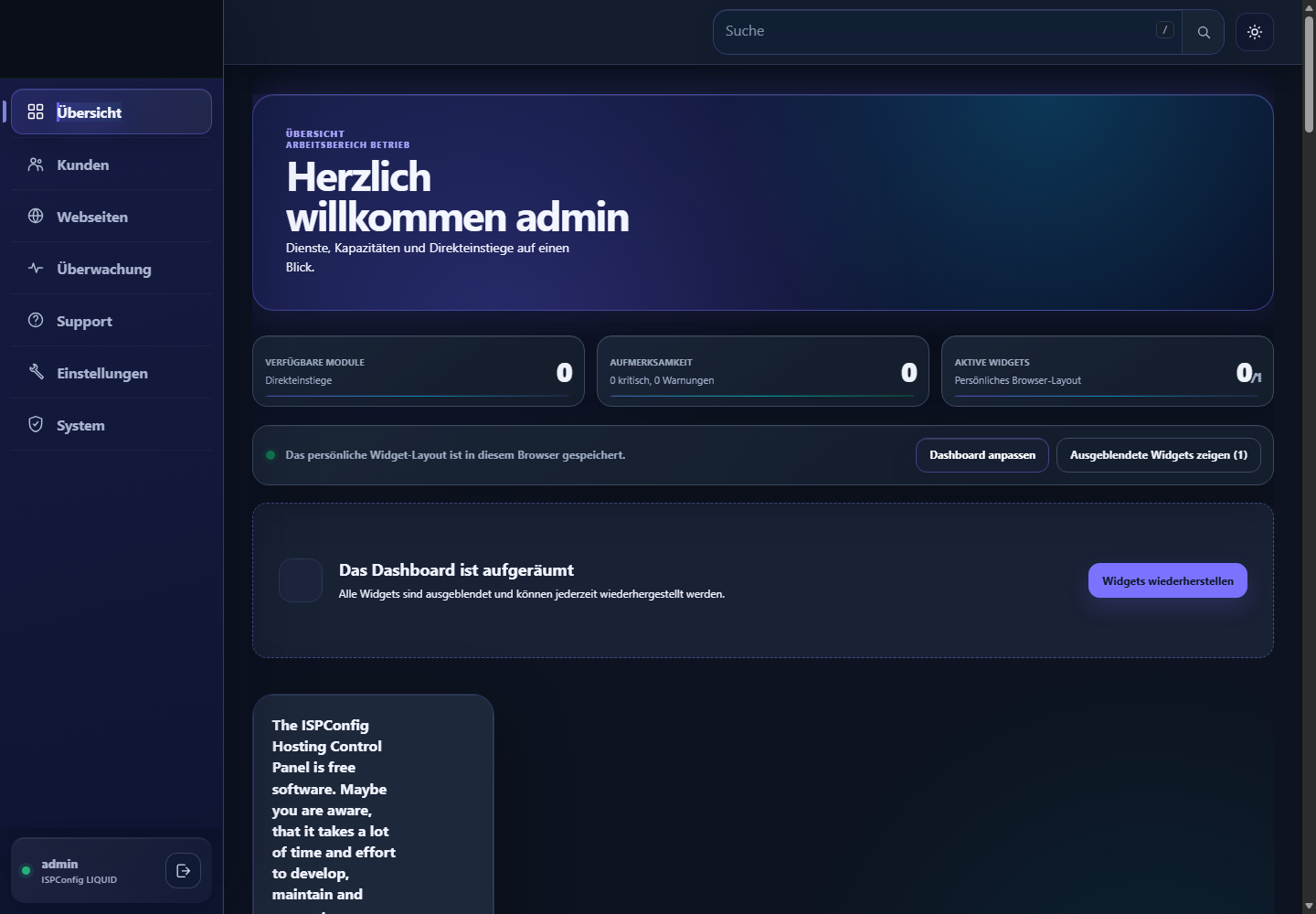Image resolution: width=1316 pixels, height=914 pixels.
Task: Open the Support section
Action: click(111, 321)
